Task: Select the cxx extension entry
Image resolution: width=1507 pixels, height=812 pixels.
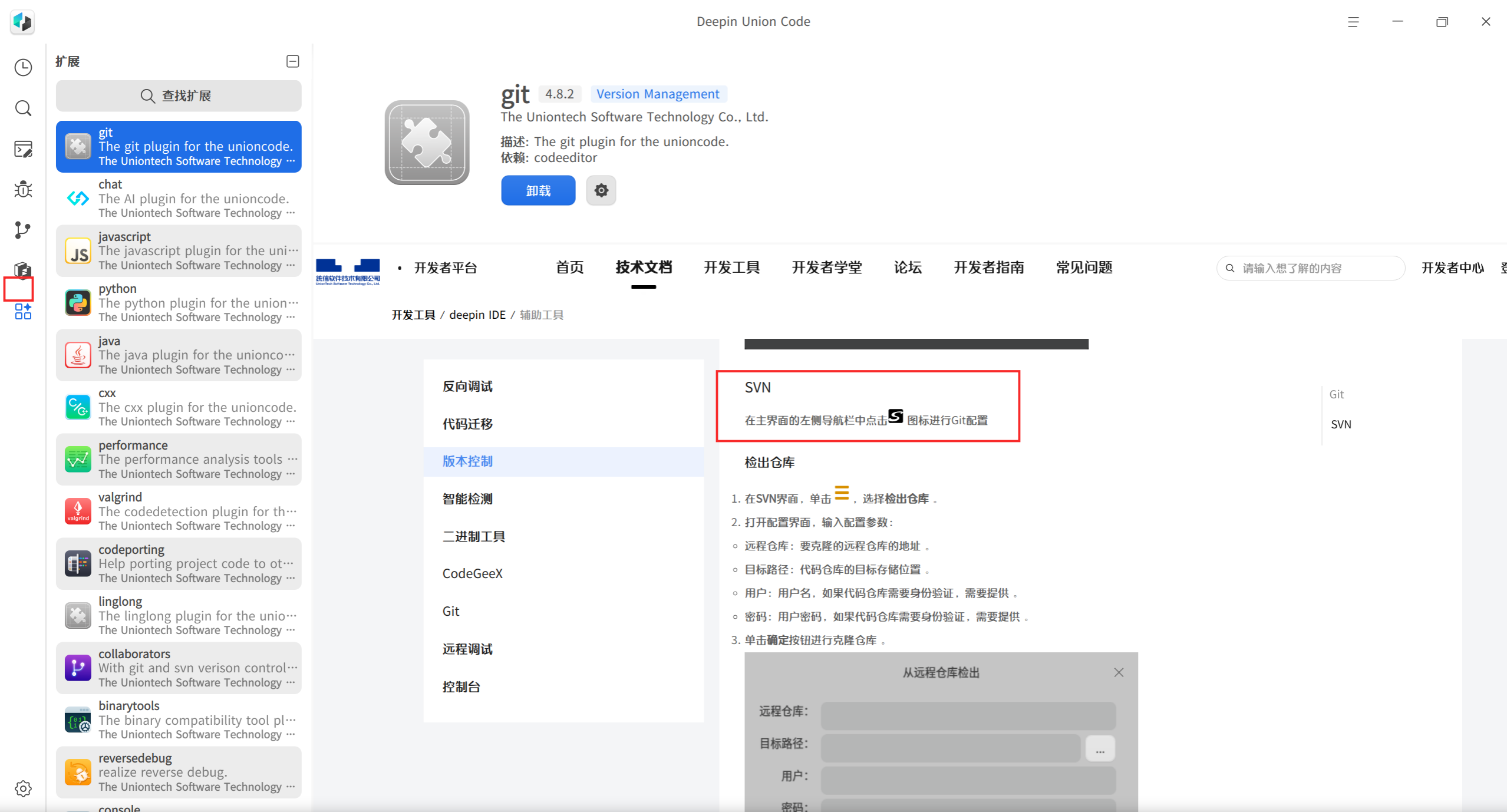Action: click(x=179, y=407)
